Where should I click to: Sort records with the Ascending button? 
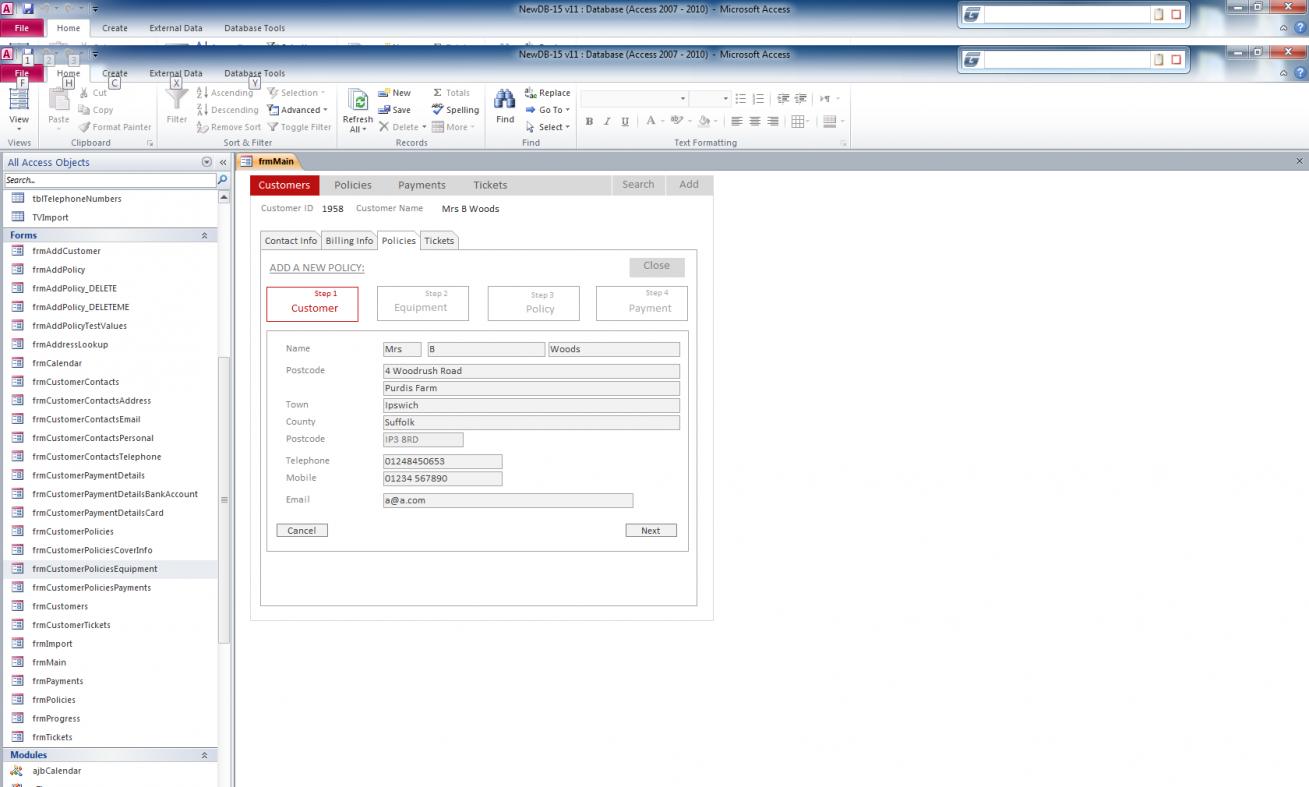[x=225, y=93]
